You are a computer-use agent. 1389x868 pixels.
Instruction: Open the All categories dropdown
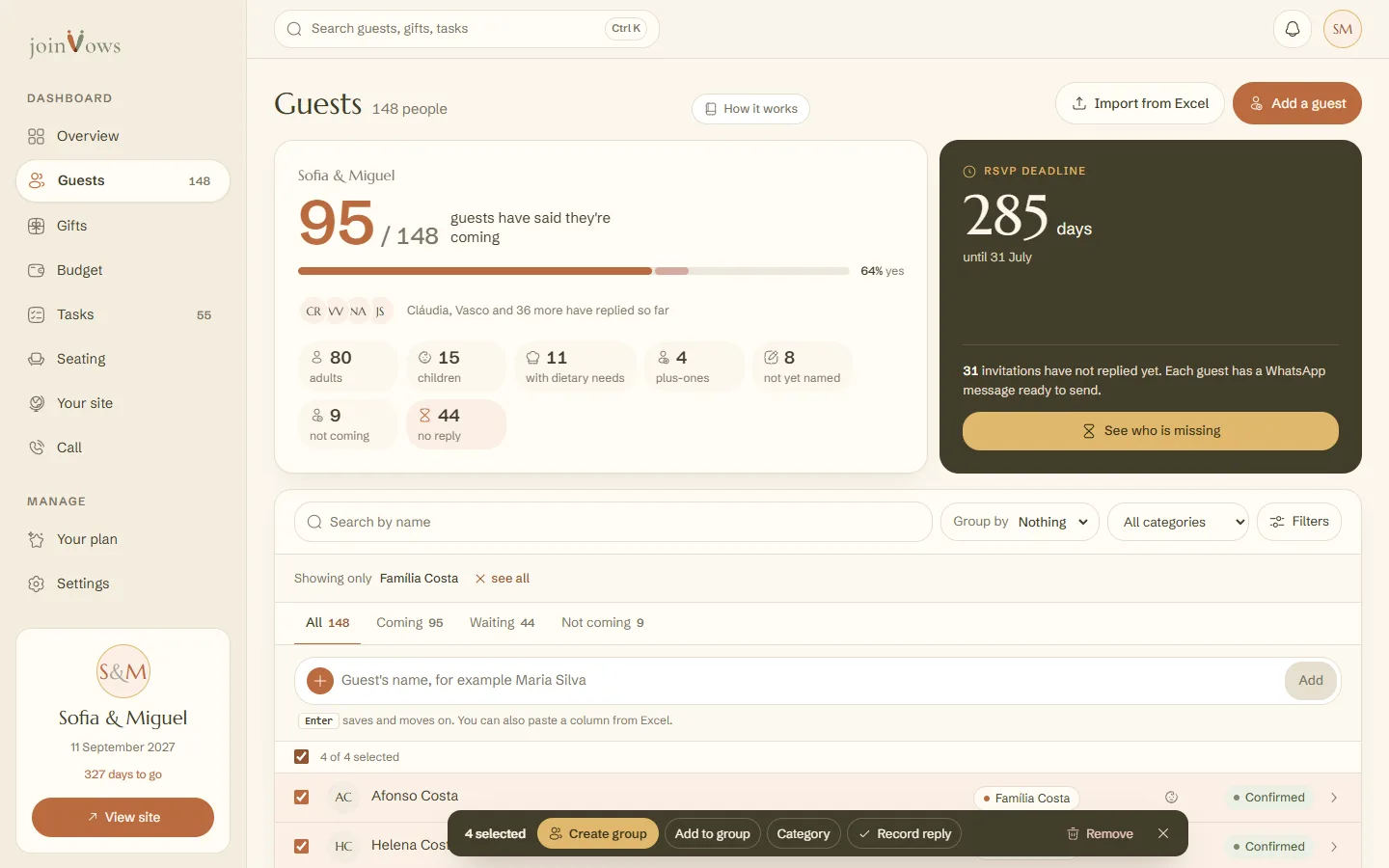[1179, 522]
